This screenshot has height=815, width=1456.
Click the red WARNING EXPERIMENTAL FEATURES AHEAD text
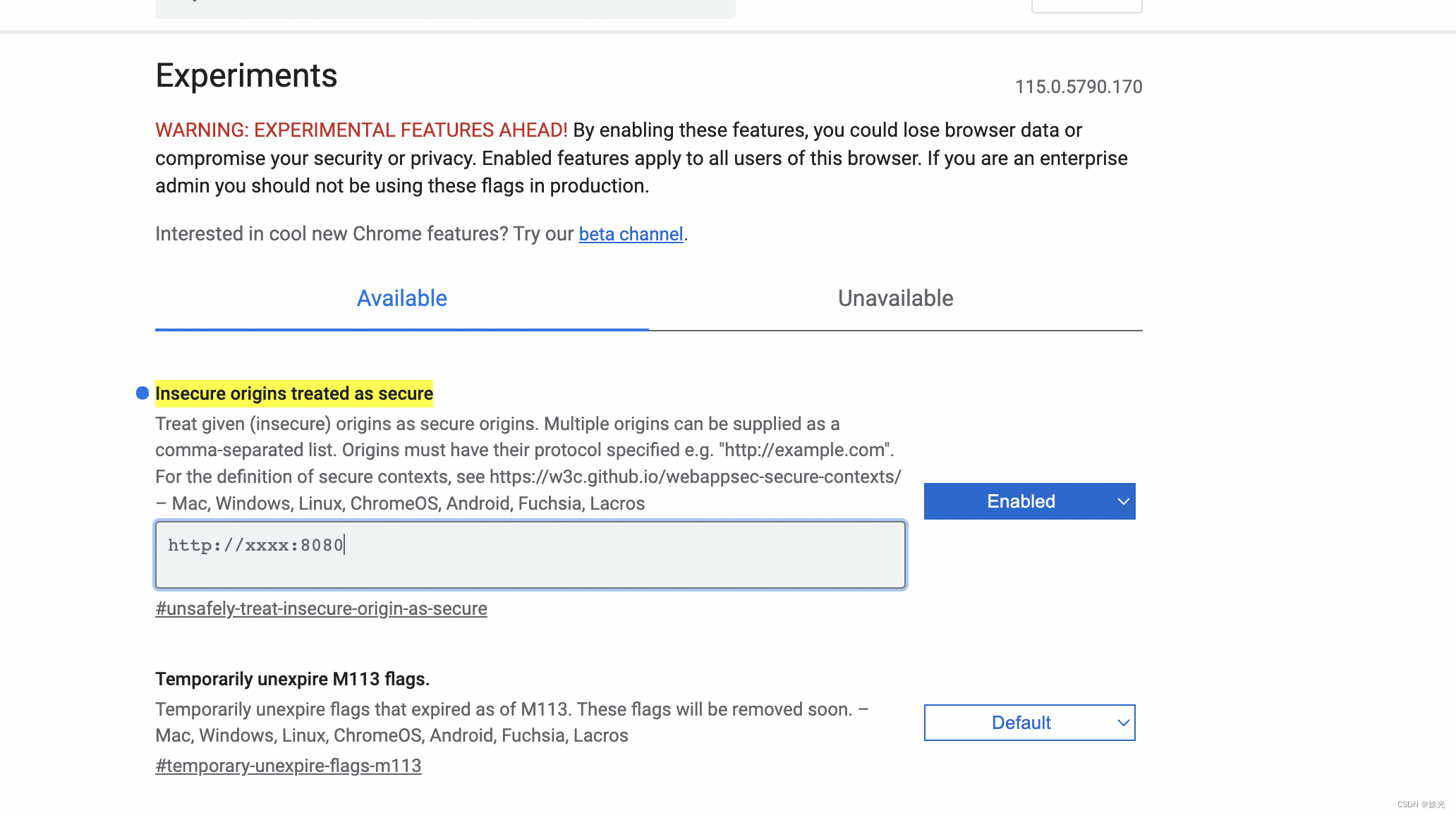pos(361,130)
